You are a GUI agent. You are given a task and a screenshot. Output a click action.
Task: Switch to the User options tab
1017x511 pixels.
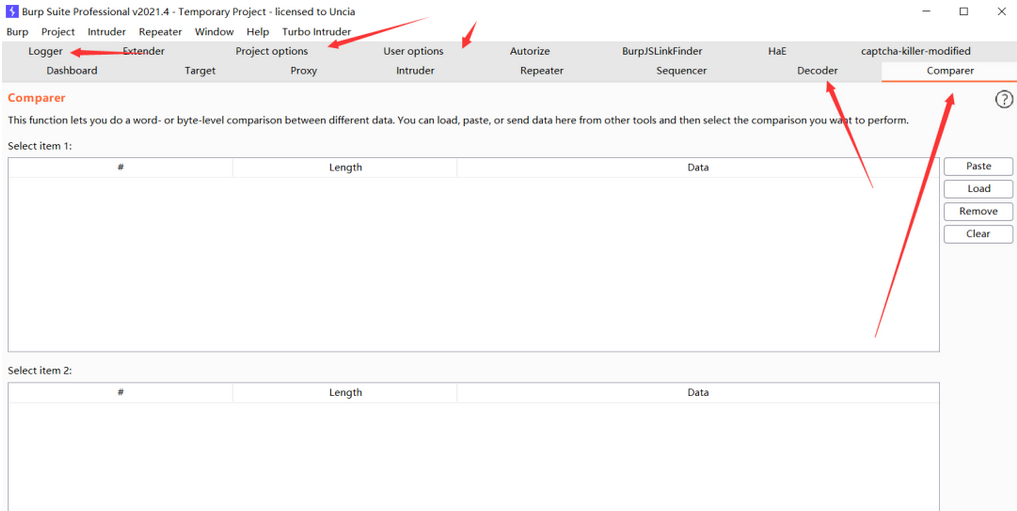413,51
